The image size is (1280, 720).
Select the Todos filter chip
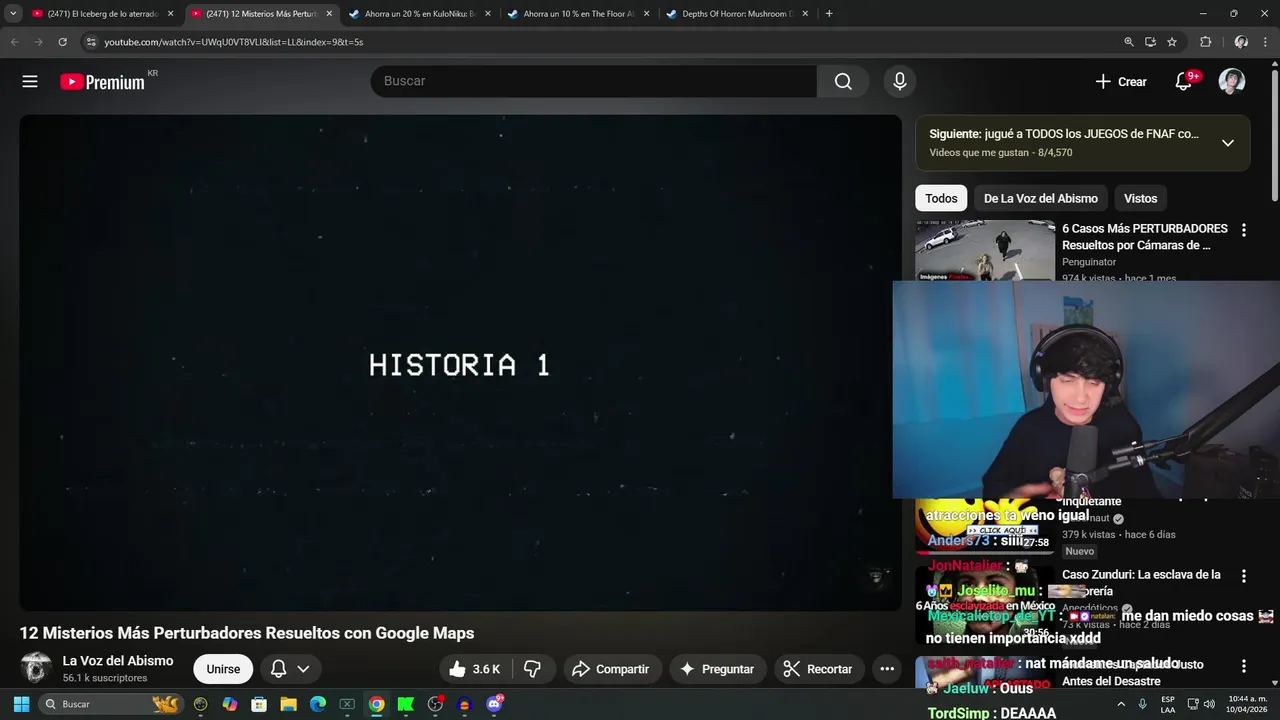pyautogui.click(x=941, y=198)
